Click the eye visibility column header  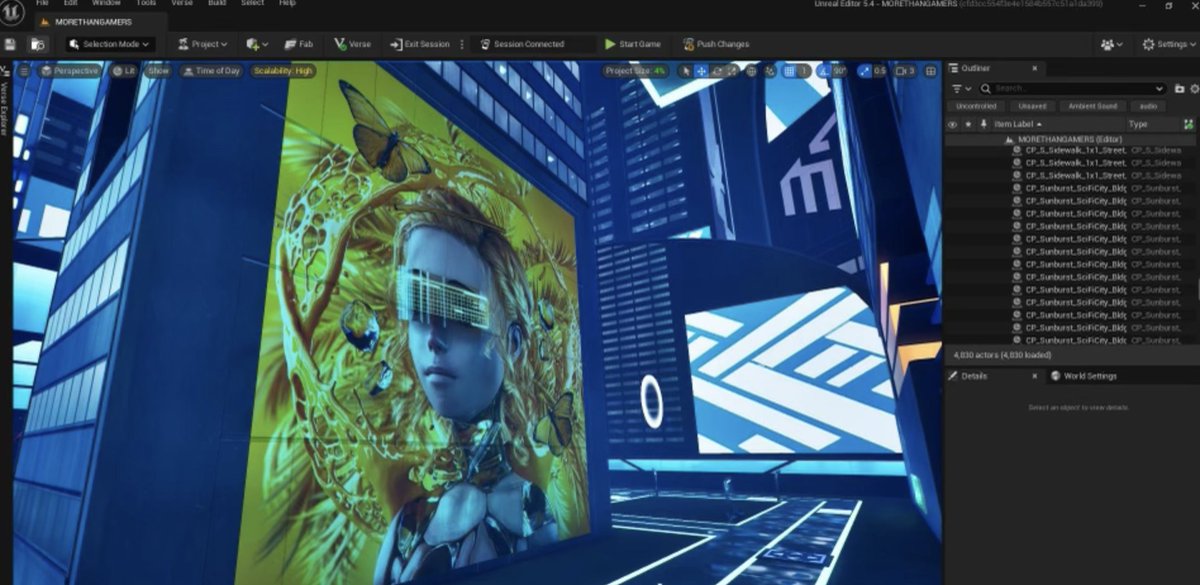952,124
